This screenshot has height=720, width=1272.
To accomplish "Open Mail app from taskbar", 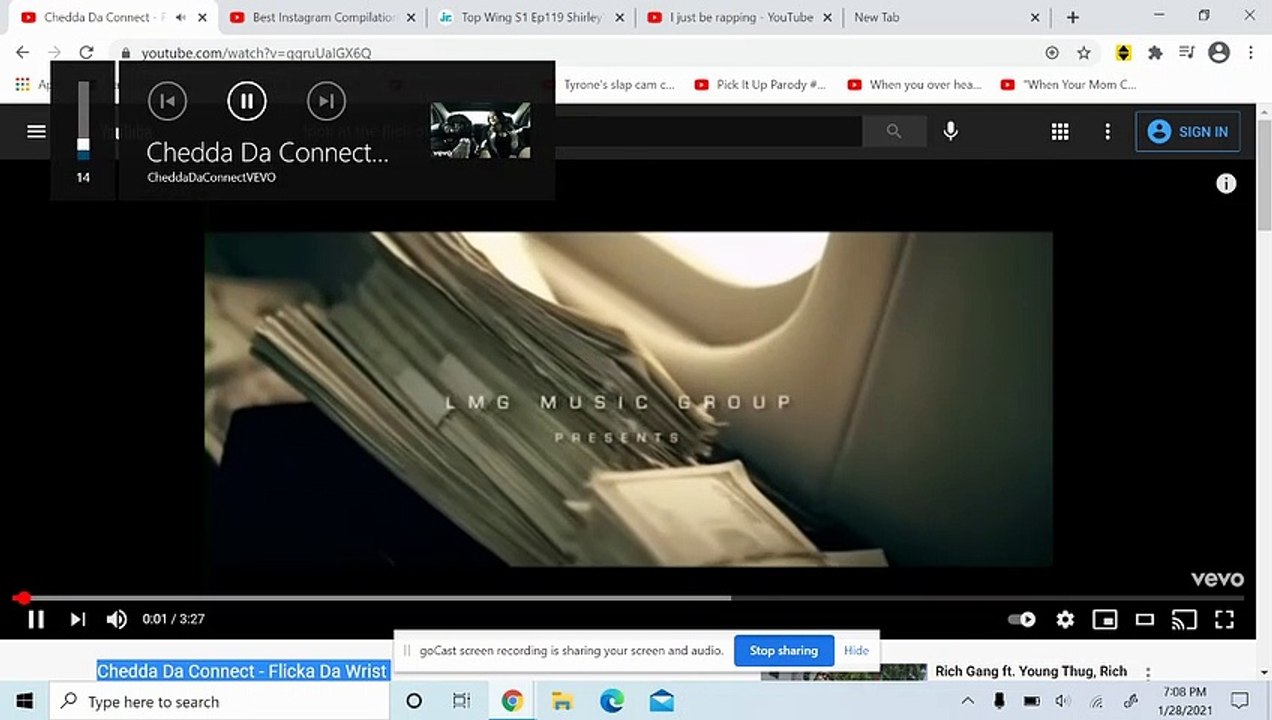I will tap(661, 702).
